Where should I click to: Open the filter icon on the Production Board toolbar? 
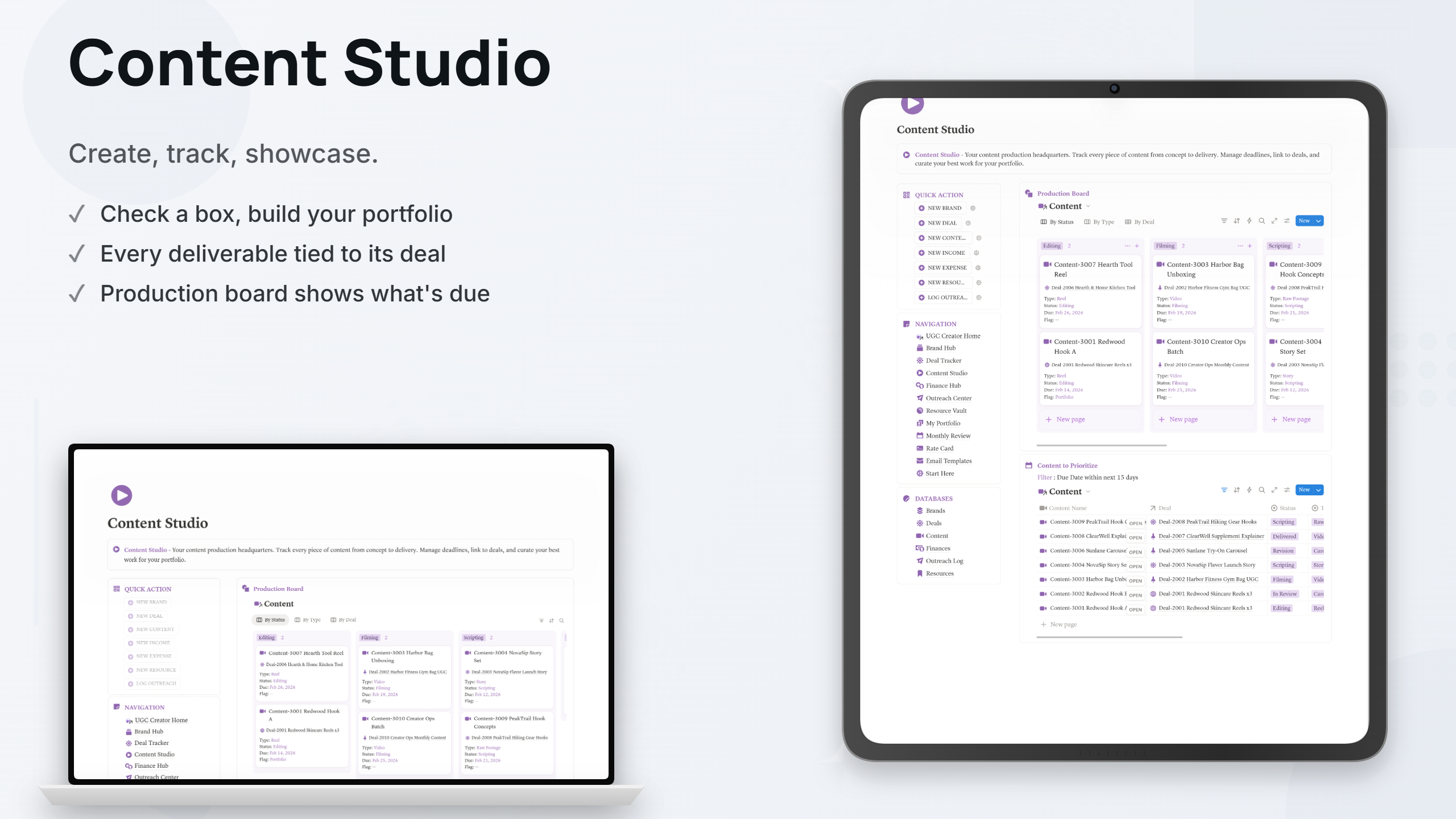click(x=1225, y=221)
